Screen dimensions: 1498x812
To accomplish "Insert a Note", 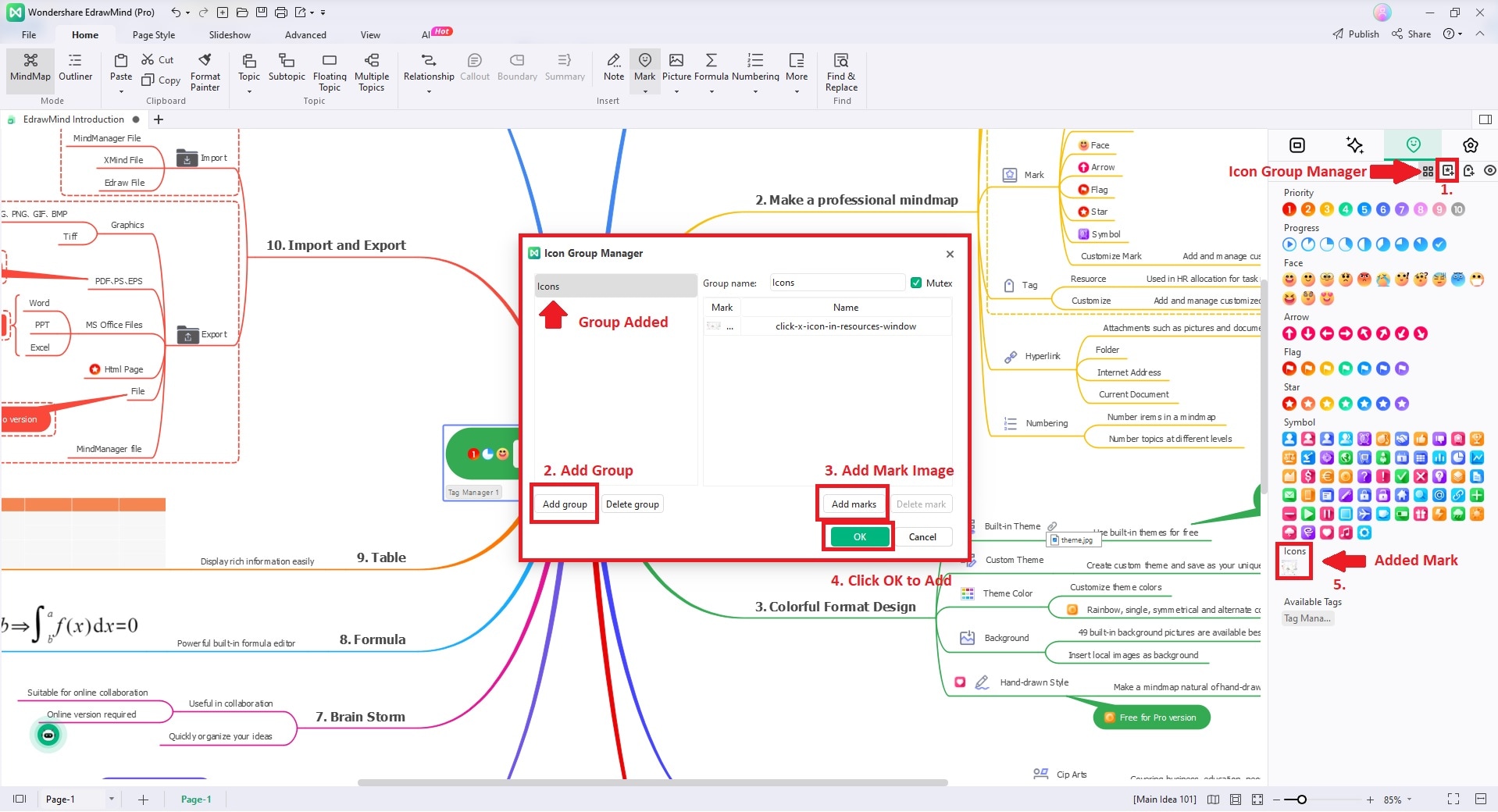I will click(614, 68).
